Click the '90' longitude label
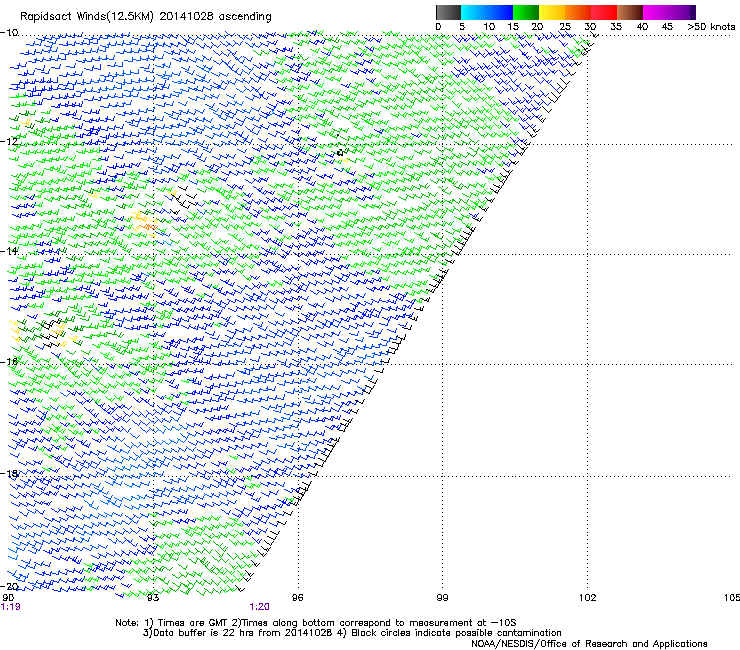Image resolution: width=740 pixels, height=650 pixels. 8,598
